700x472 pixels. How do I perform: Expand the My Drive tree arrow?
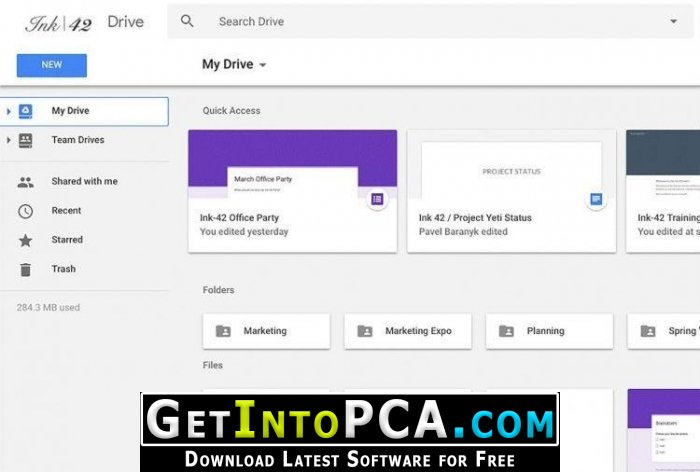coord(8,111)
